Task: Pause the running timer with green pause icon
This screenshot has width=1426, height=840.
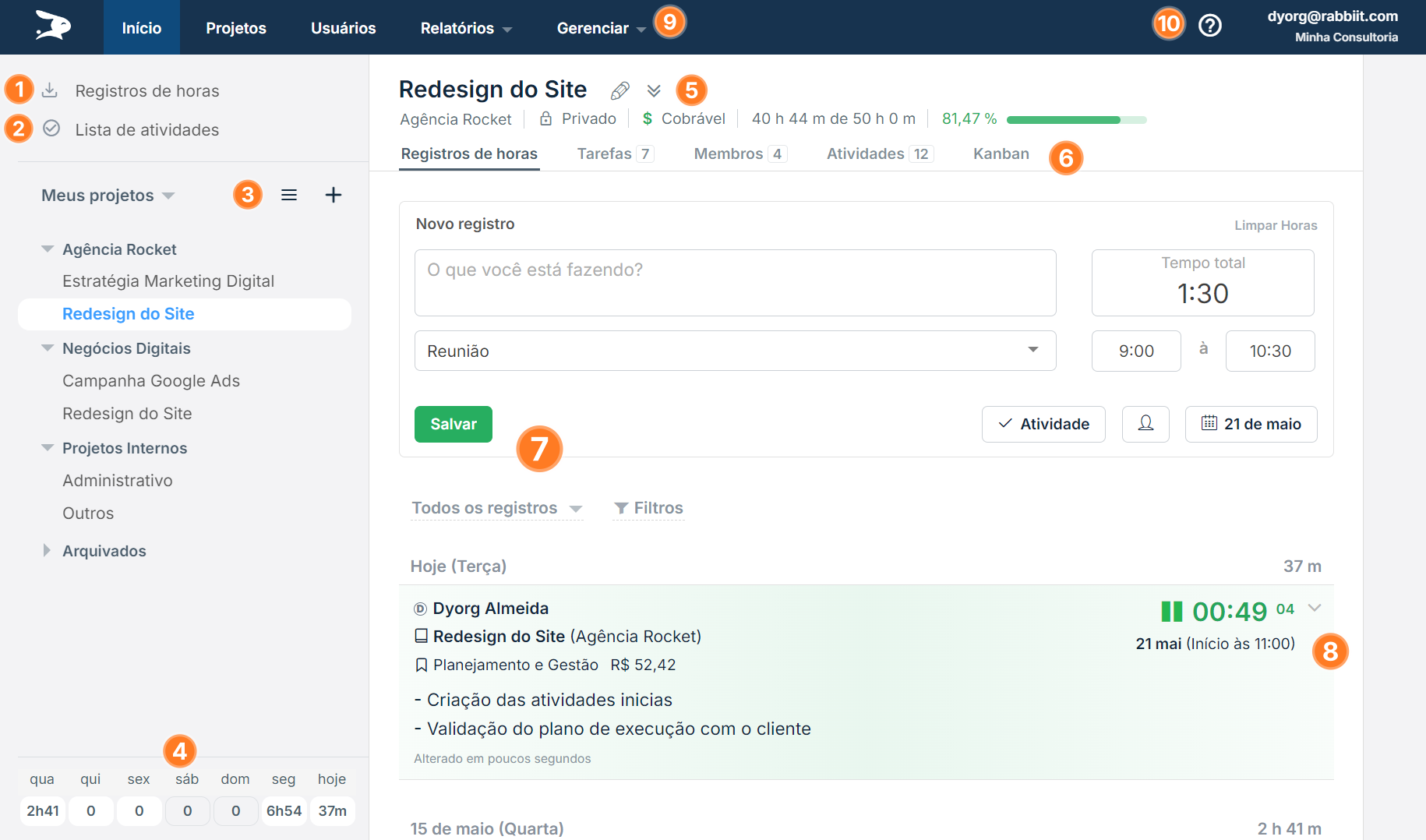Action: click(x=1171, y=612)
